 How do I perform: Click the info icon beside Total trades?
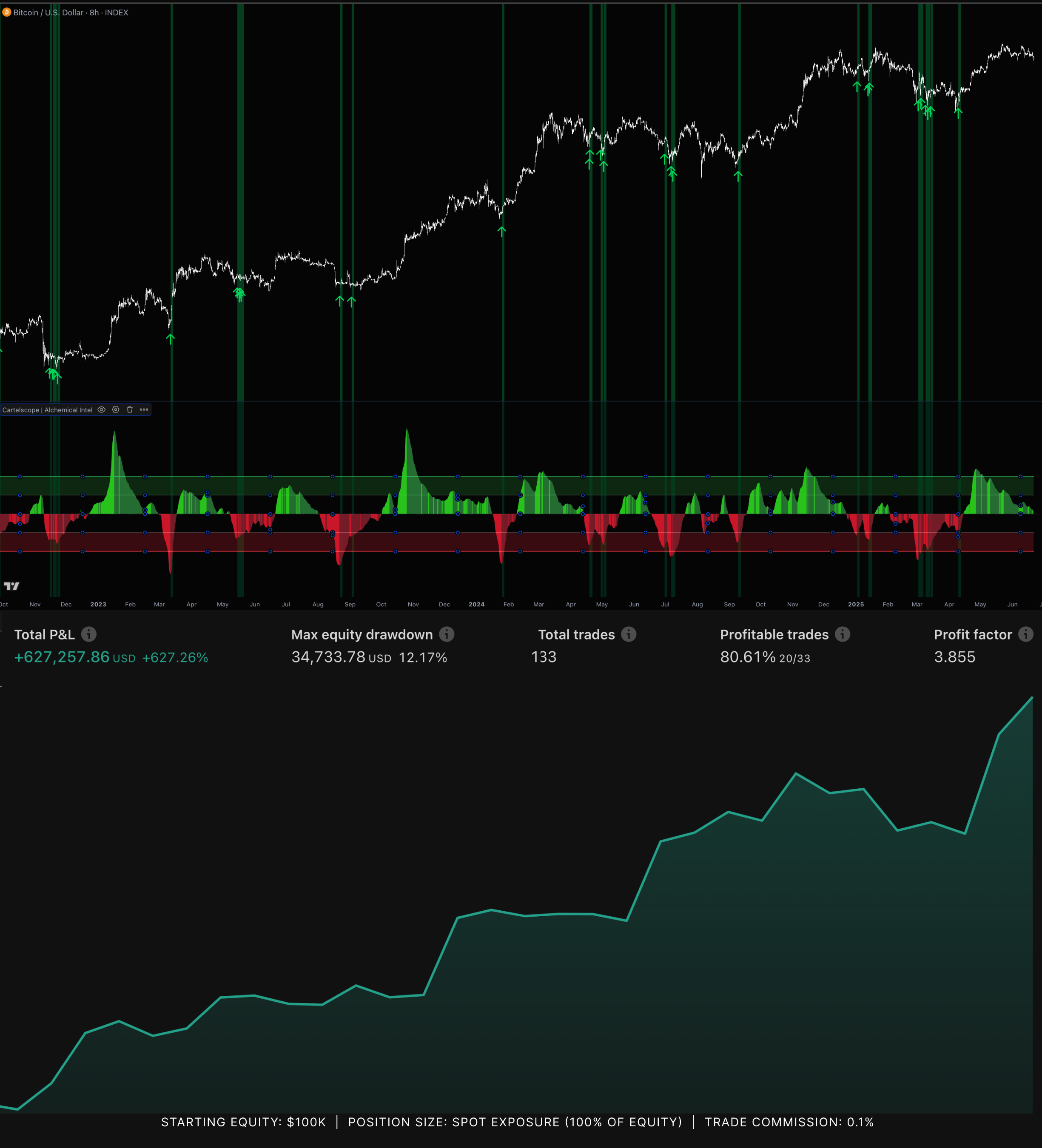tap(629, 634)
